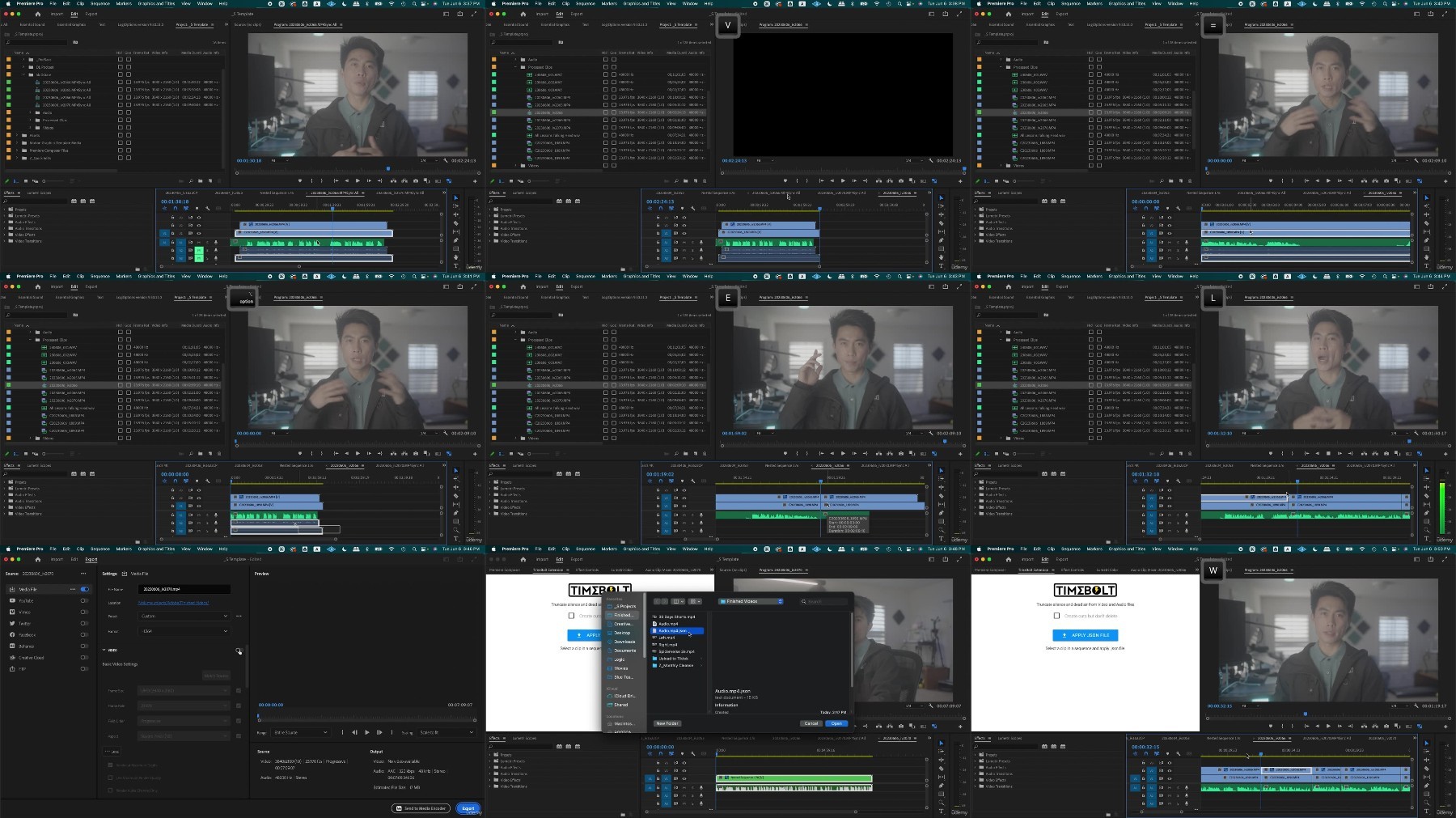The image size is (1456, 818).
Task: Turn off the Media File export toggle
Action: [x=84, y=589]
